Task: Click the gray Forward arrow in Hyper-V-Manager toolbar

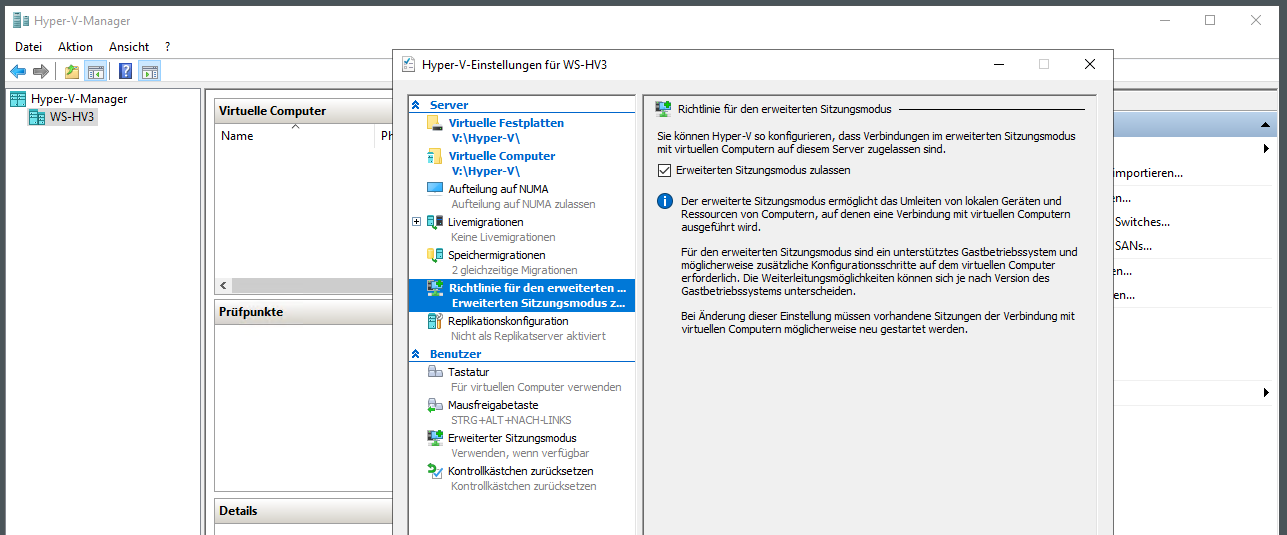Action: (41, 71)
